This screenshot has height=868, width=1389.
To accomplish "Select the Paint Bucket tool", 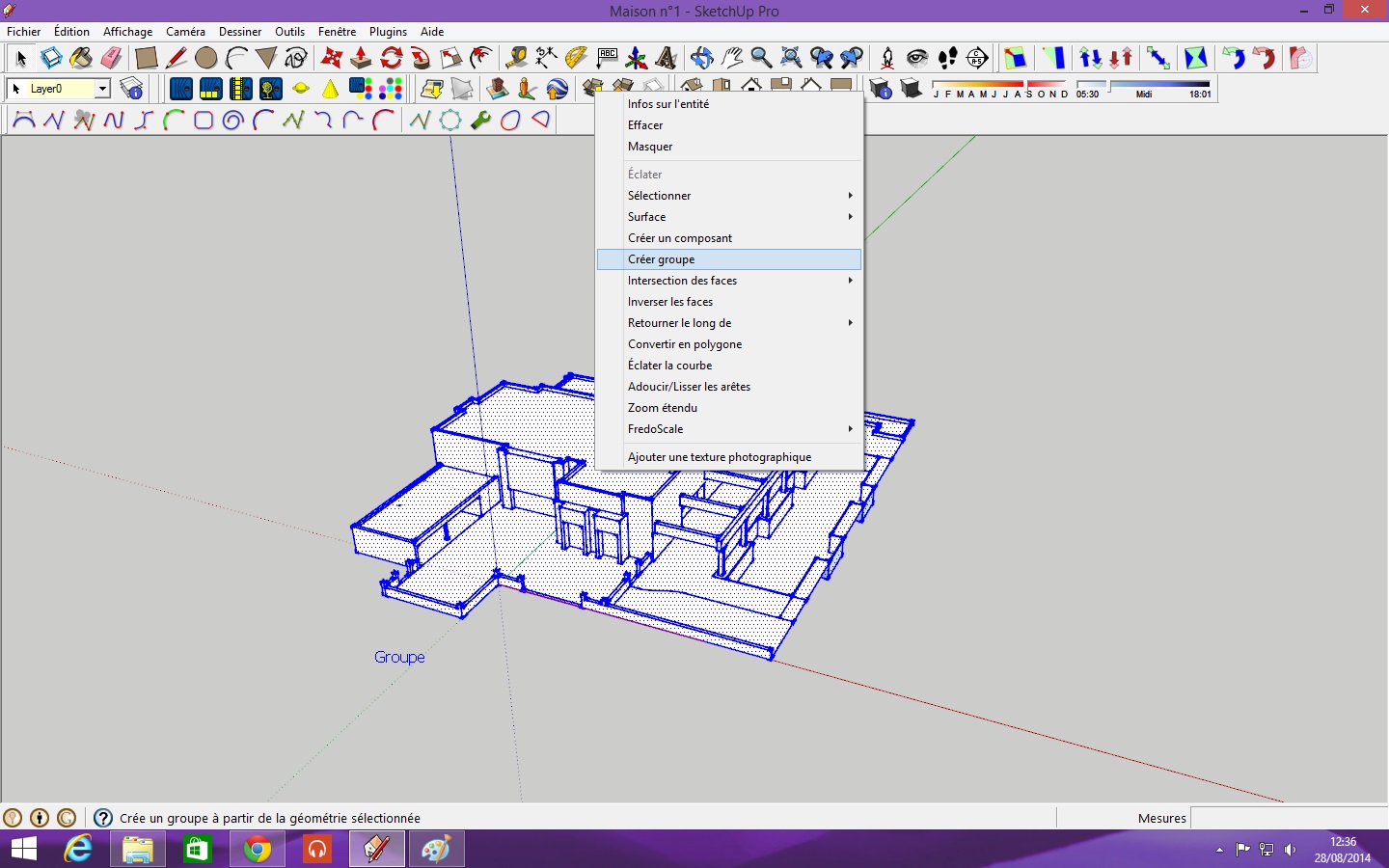I will [x=81, y=58].
